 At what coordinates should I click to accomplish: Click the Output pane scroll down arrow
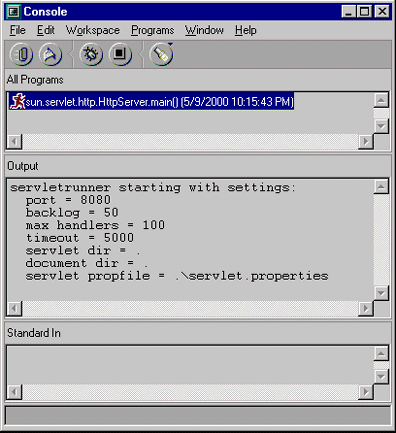pos(381,293)
